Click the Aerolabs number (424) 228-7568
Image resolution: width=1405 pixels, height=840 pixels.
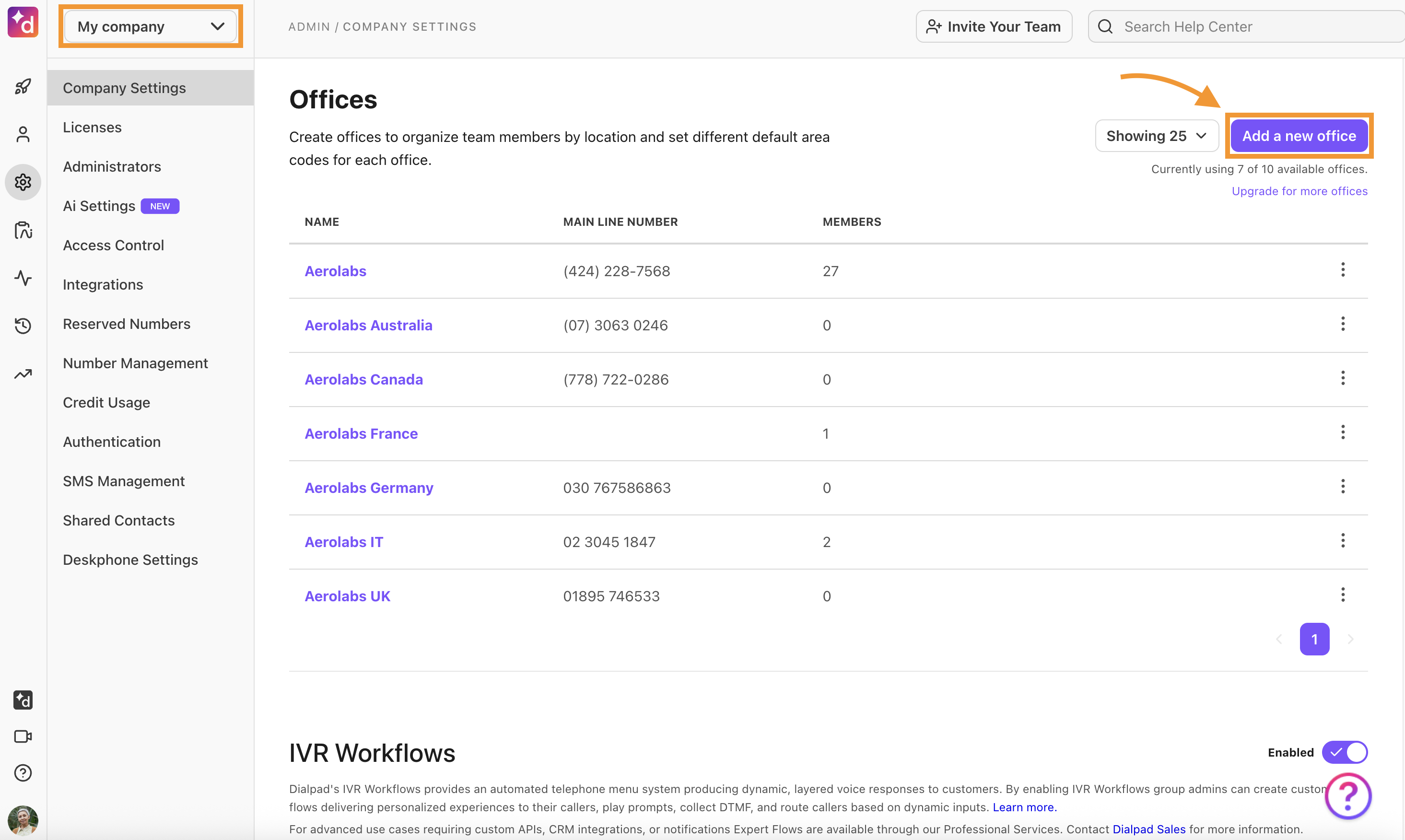pyautogui.click(x=617, y=271)
